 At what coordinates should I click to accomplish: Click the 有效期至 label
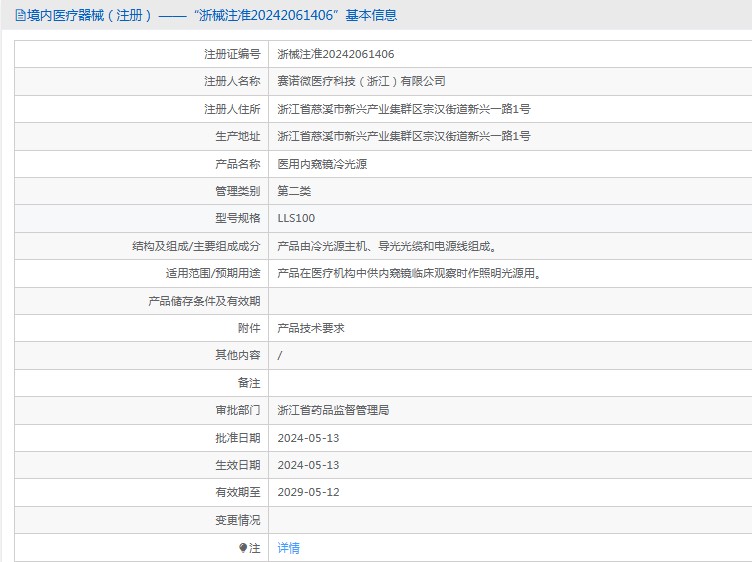pyautogui.click(x=238, y=492)
